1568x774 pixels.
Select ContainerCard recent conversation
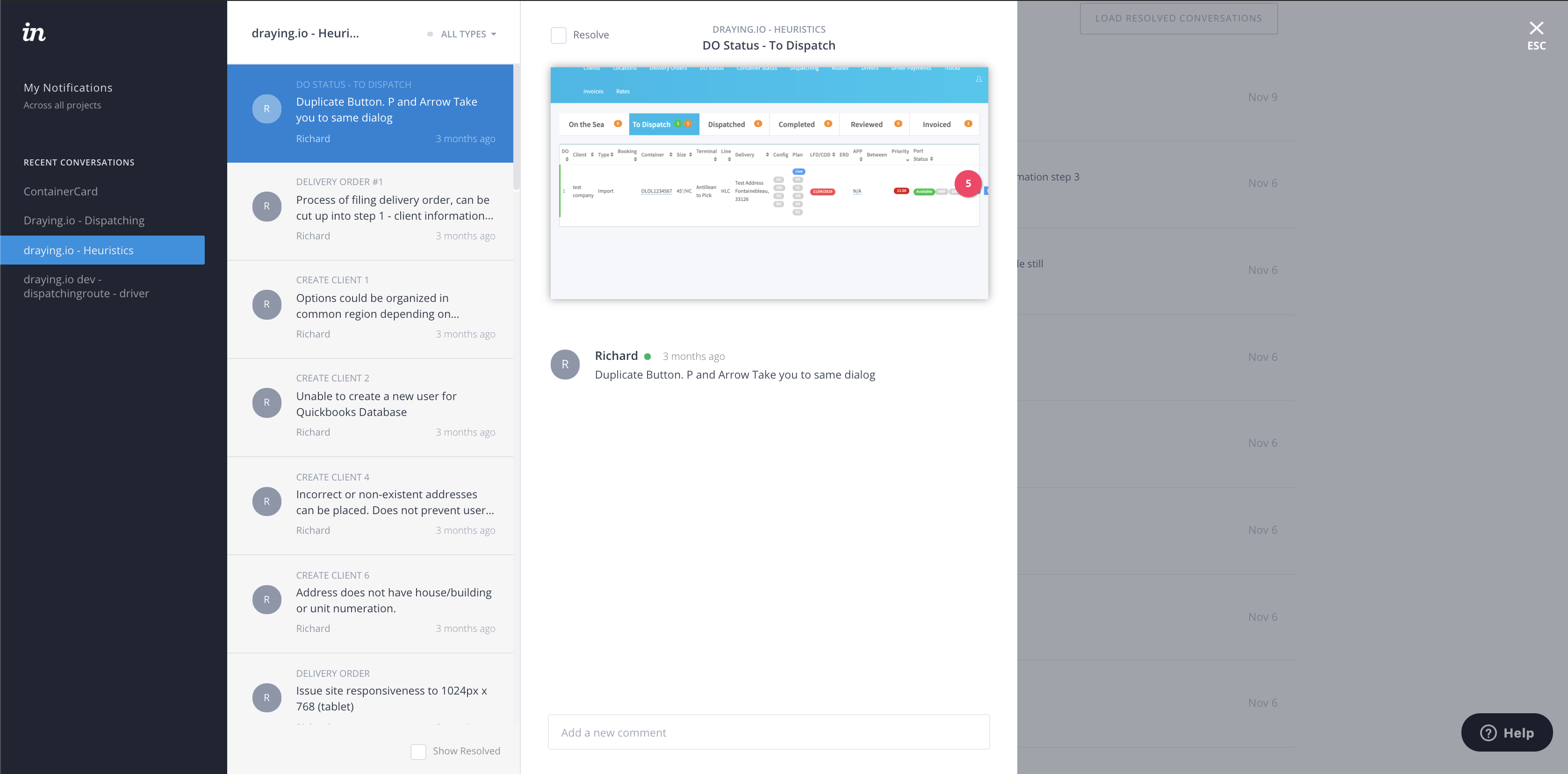coord(60,191)
